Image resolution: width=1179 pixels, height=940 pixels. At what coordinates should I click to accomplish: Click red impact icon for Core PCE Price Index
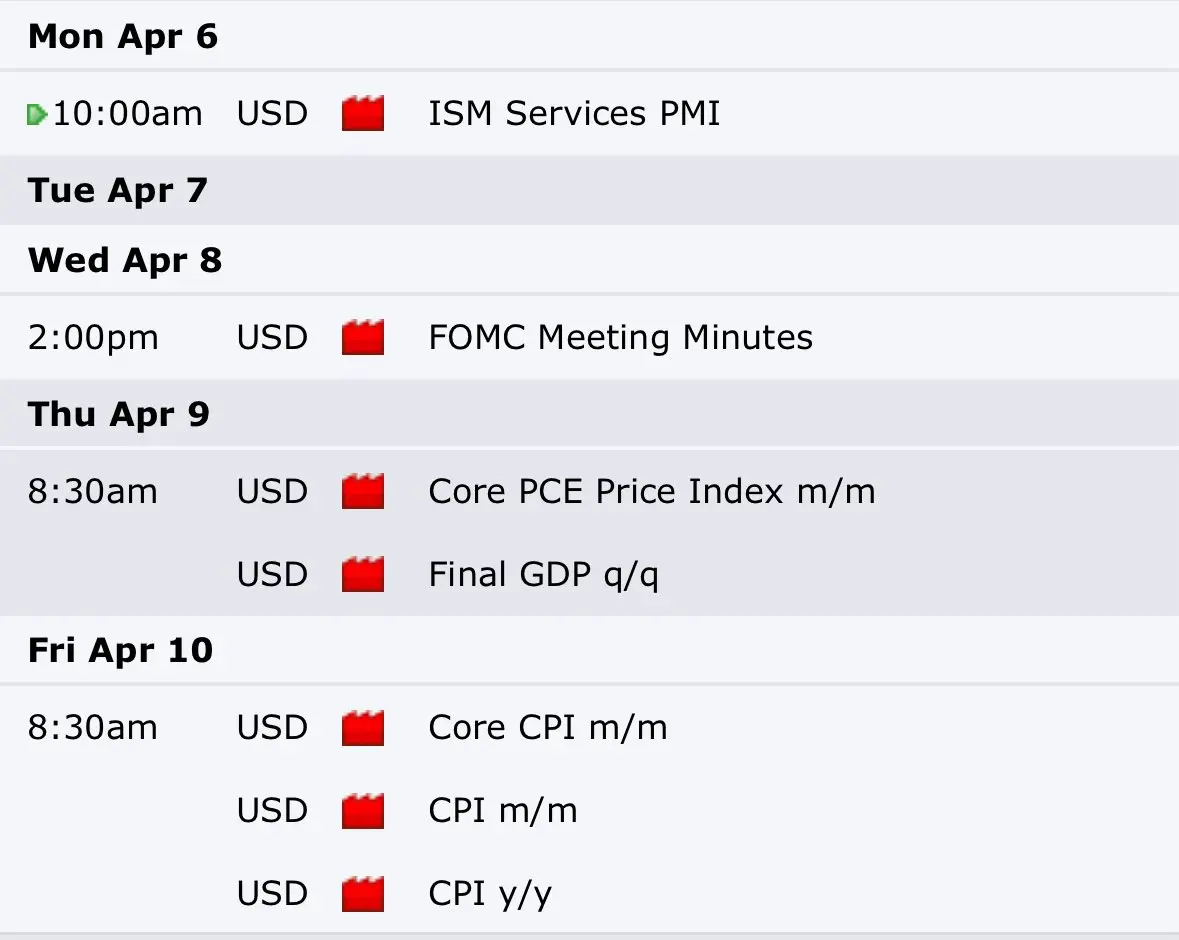(363, 492)
